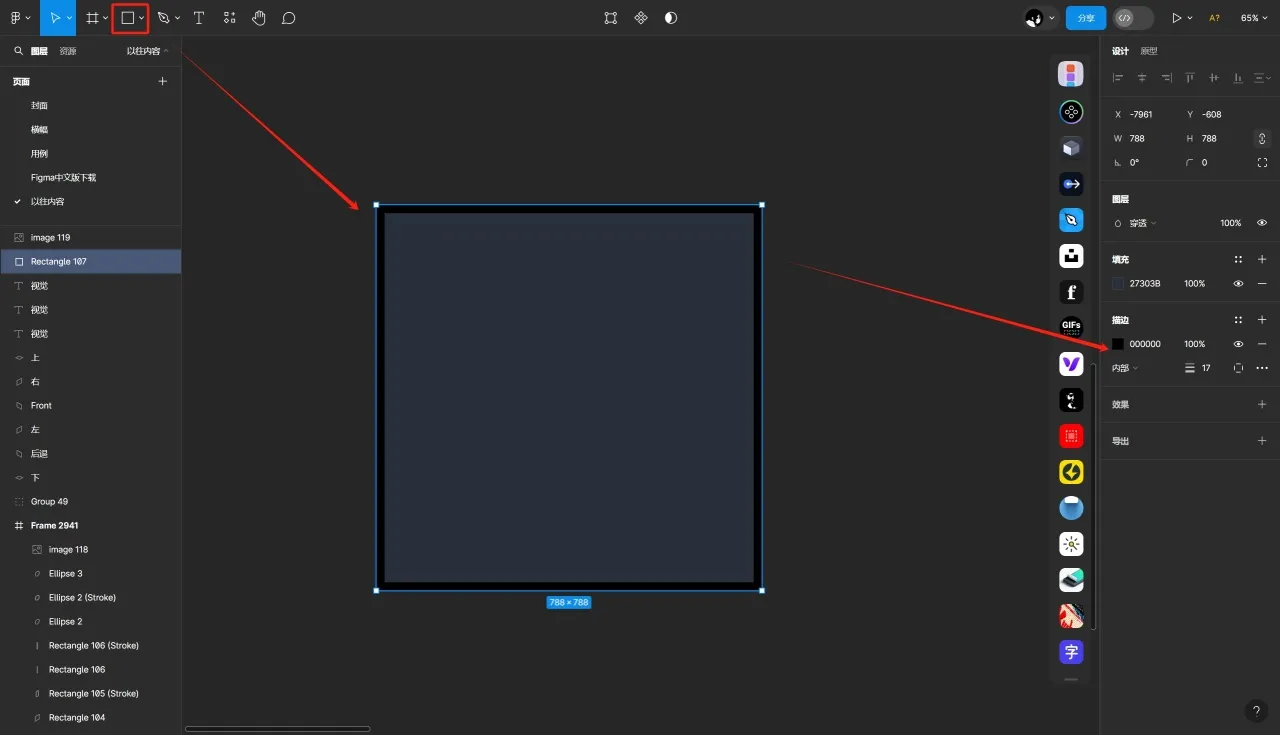Switch to the 图层 tab
Screen dimensions: 1280x735
point(39,51)
